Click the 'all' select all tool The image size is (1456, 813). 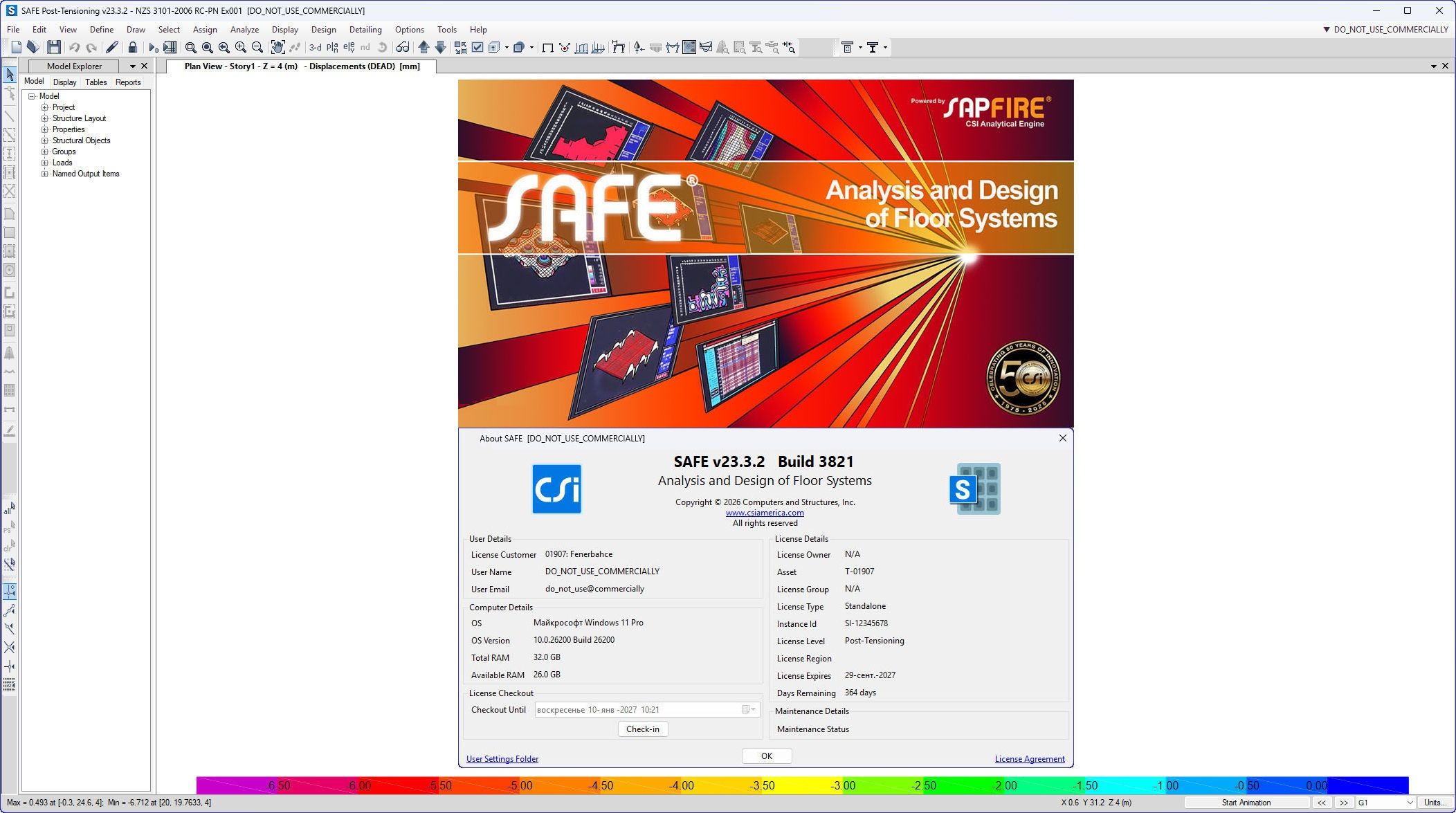(x=9, y=509)
